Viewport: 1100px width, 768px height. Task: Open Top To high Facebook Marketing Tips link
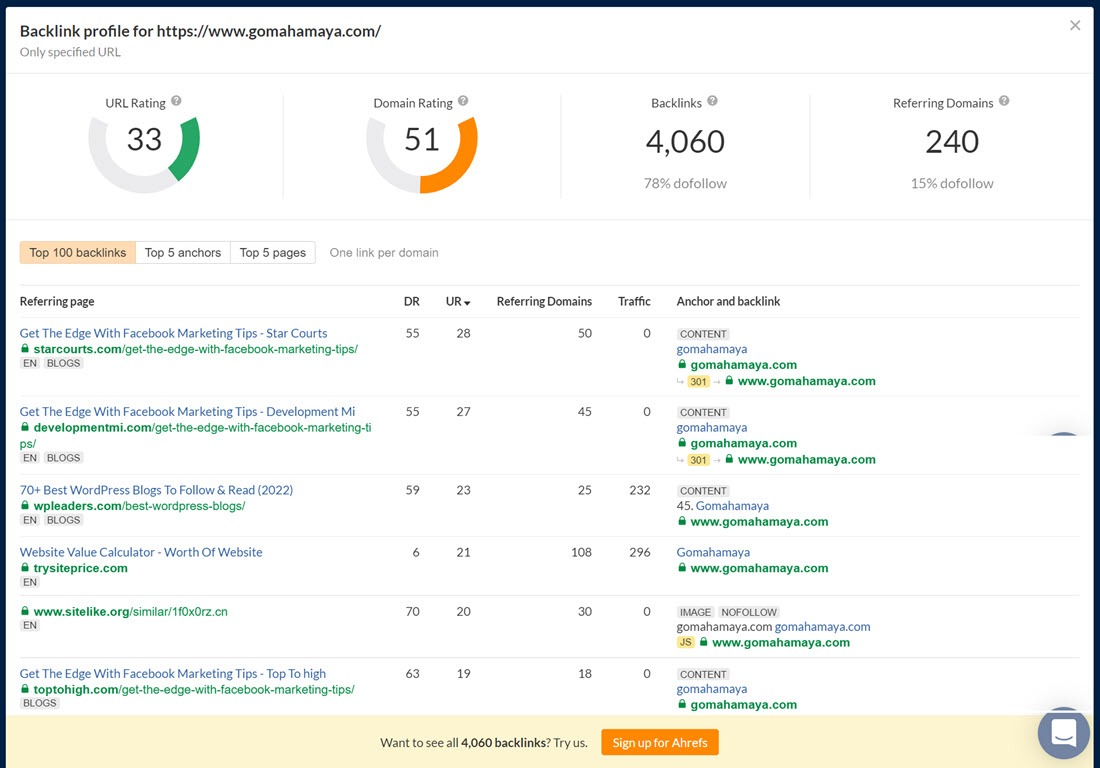173,673
